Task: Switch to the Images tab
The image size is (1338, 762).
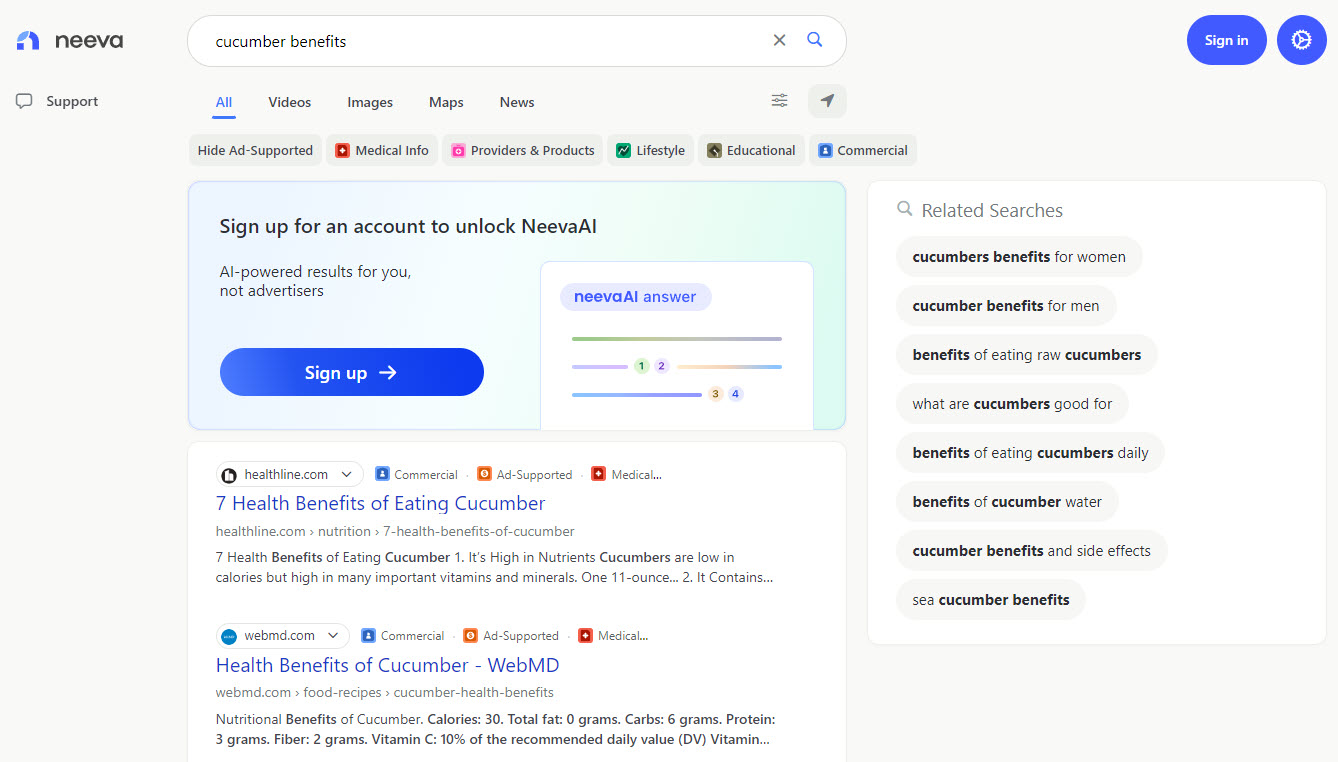Action: coord(370,102)
